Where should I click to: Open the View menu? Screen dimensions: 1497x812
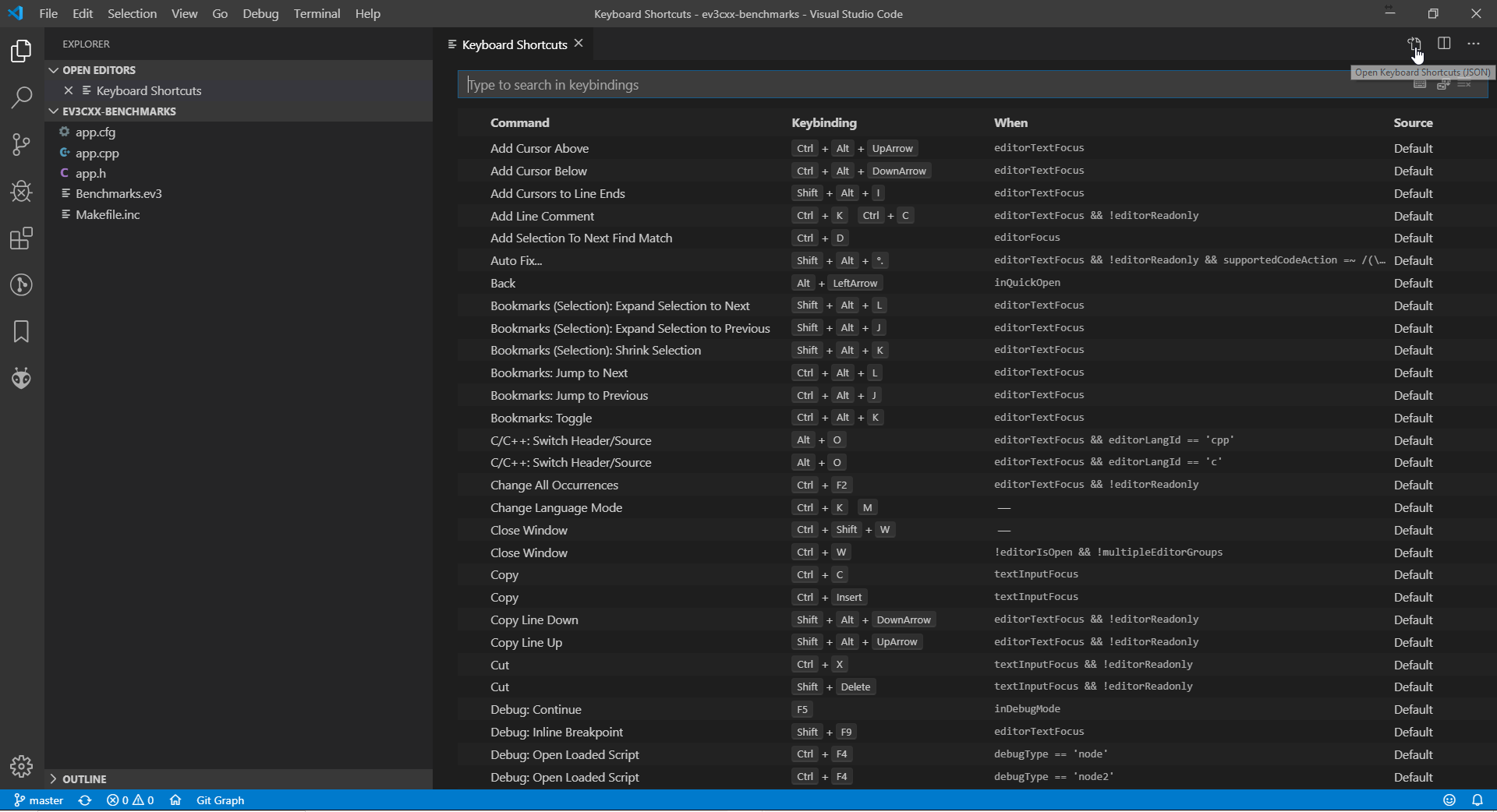(185, 13)
